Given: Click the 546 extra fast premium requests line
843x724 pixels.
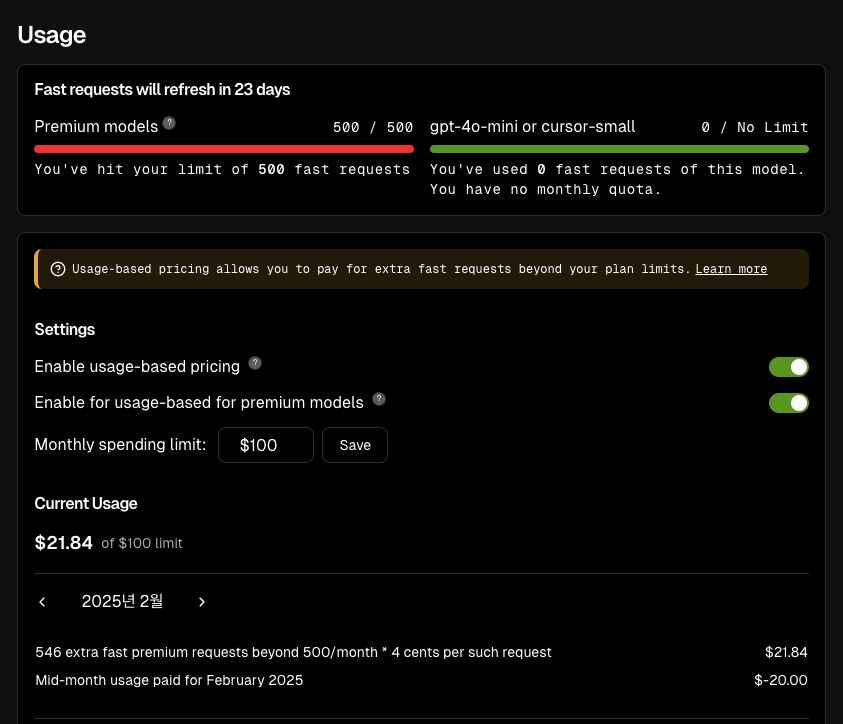Looking at the screenshot, I should (x=293, y=652).
